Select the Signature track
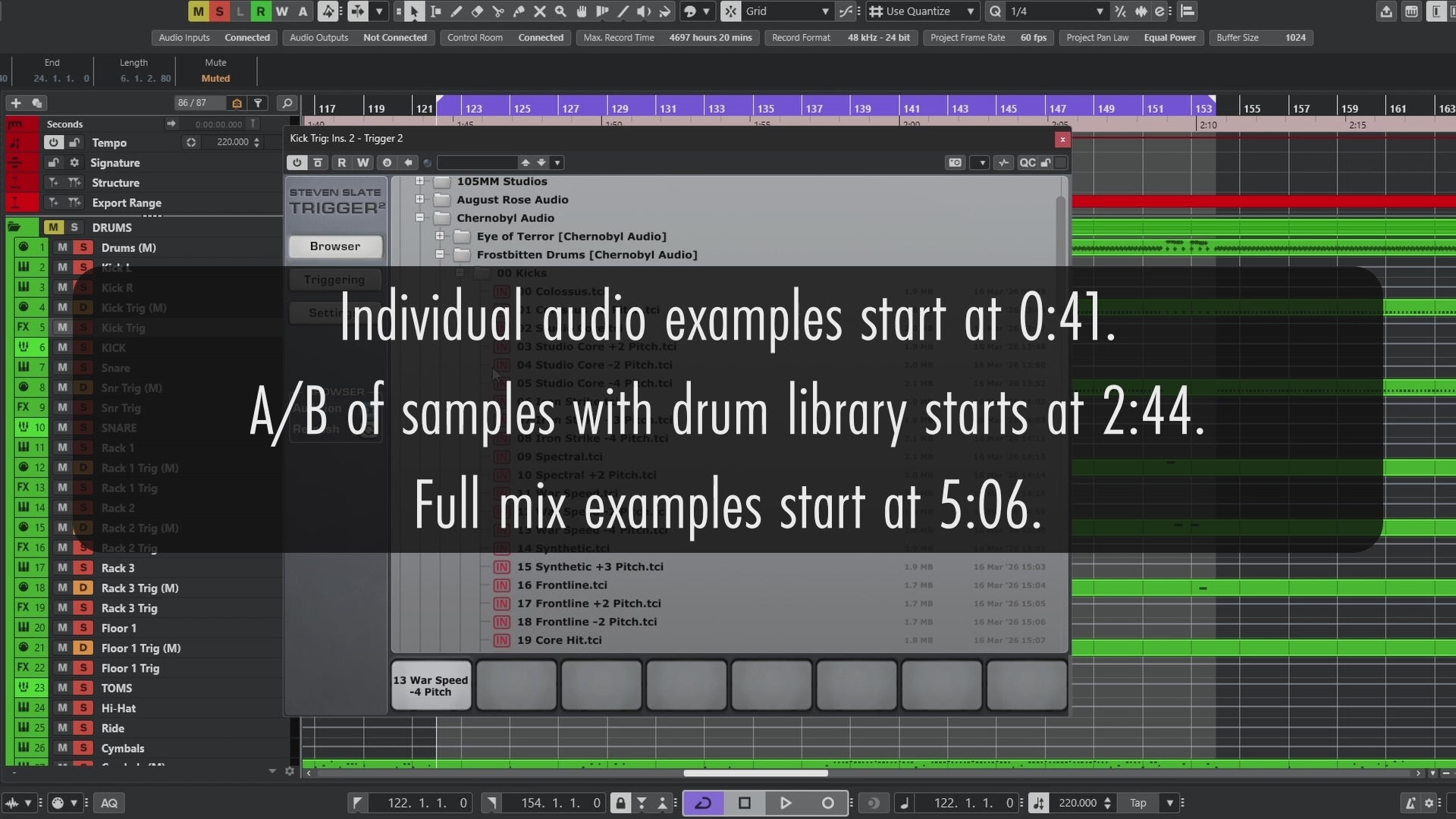Screen dimensions: 1456x819 [x=115, y=163]
